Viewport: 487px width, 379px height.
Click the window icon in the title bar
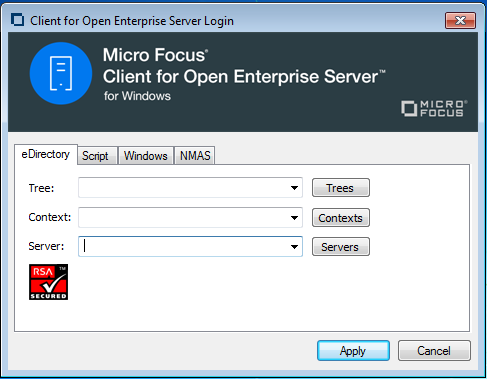coord(17,20)
